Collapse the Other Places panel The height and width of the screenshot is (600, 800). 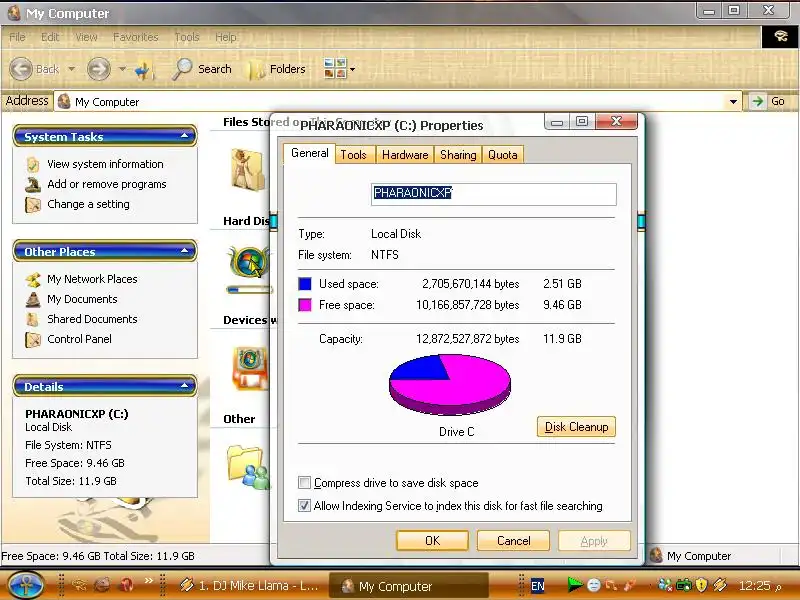coord(185,251)
